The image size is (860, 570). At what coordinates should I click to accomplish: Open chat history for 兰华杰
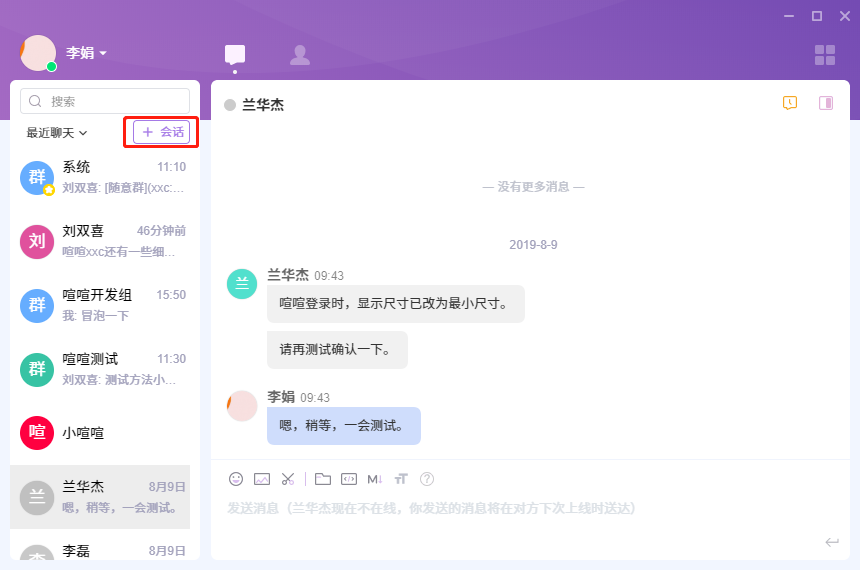pyautogui.click(x=790, y=103)
